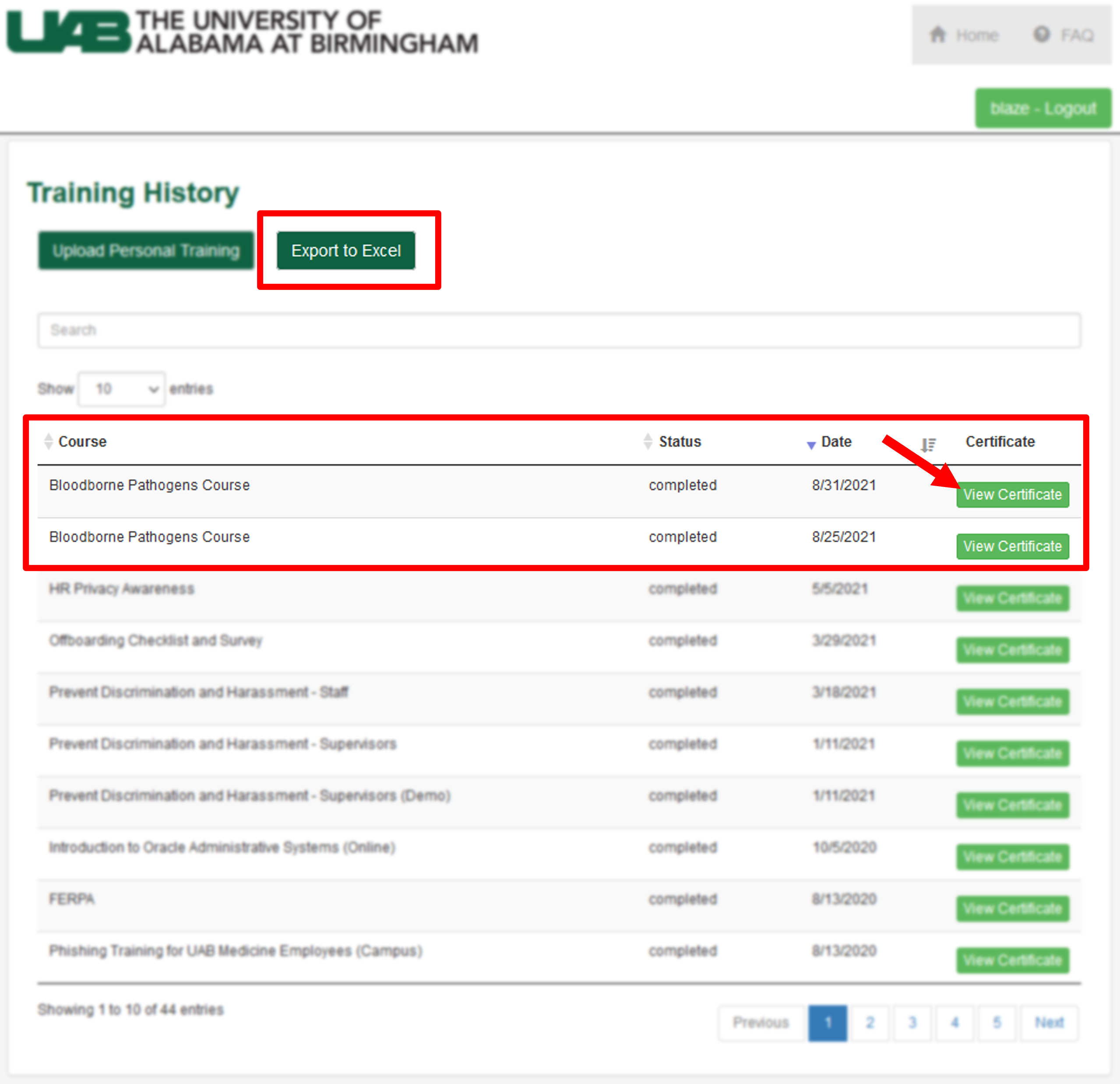
Task: Open the FAQ question mark icon
Action: coord(1042,34)
